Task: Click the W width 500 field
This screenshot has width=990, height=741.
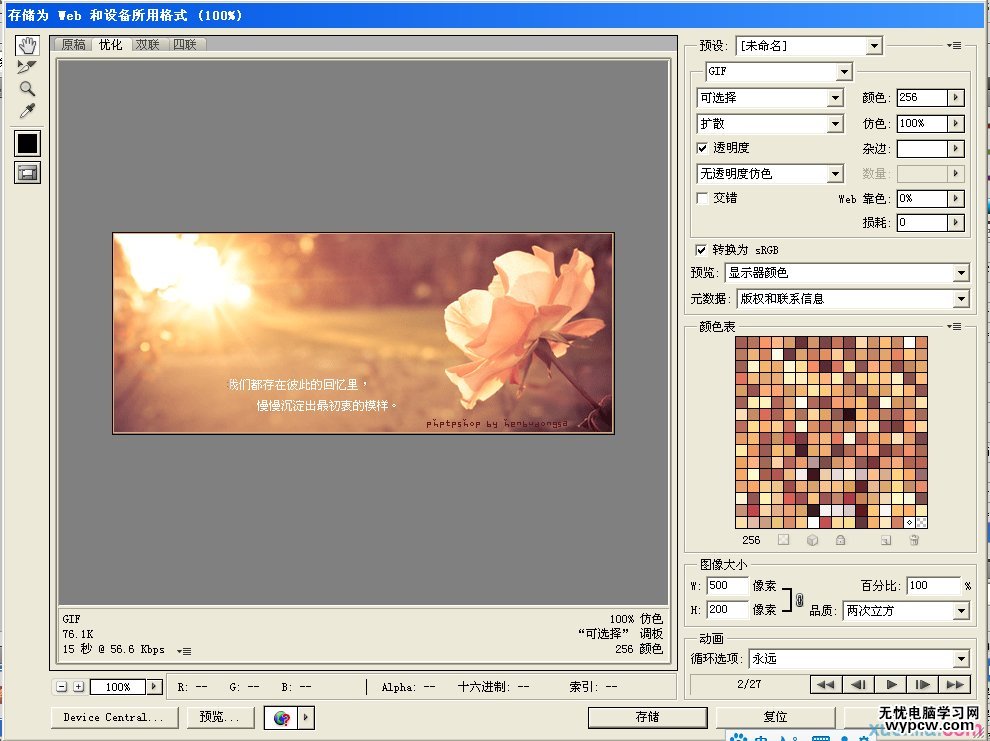Action: (x=727, y=586)
